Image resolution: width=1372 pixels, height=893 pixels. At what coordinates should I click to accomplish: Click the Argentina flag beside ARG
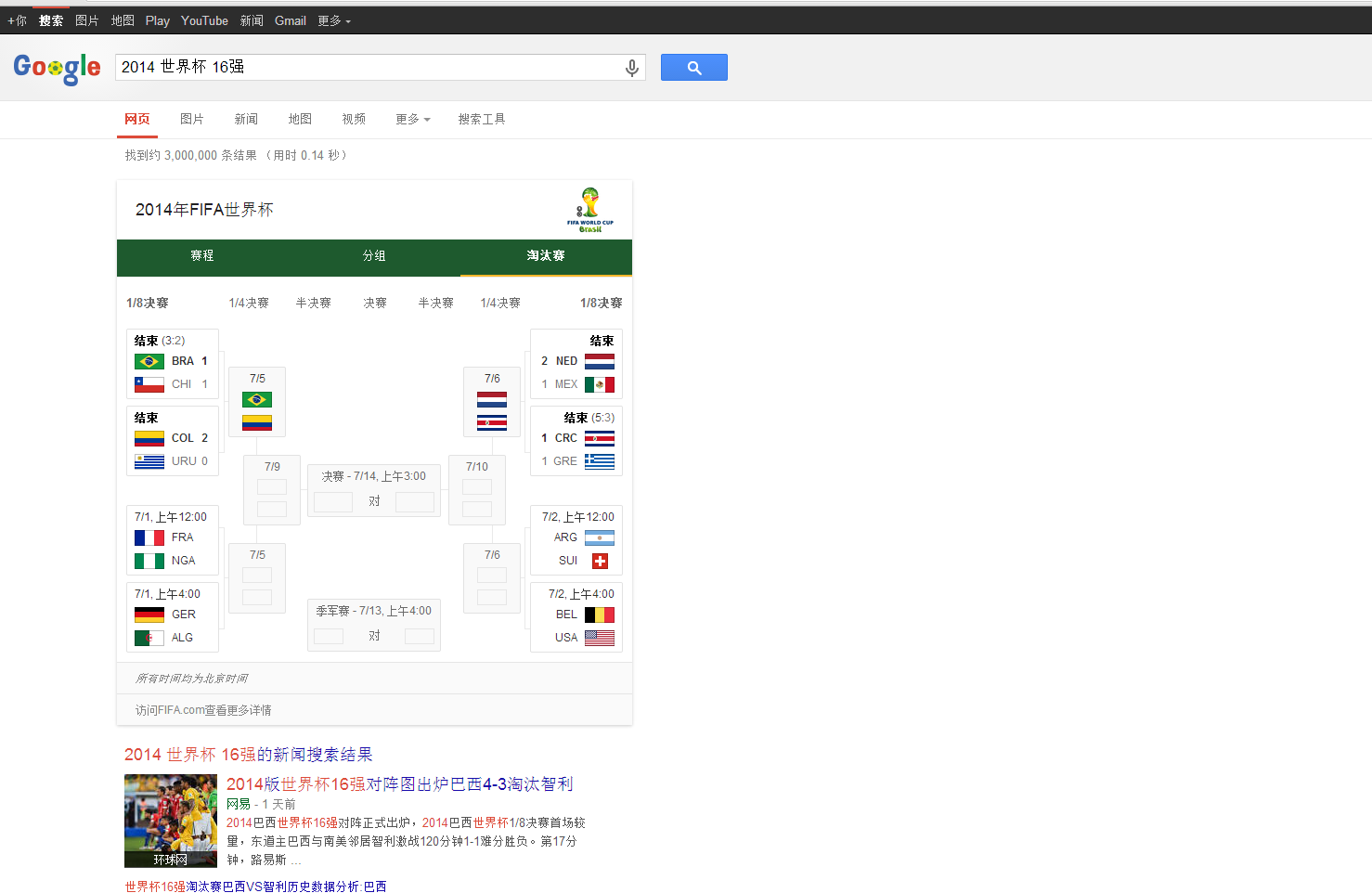(x=599, y=537)
